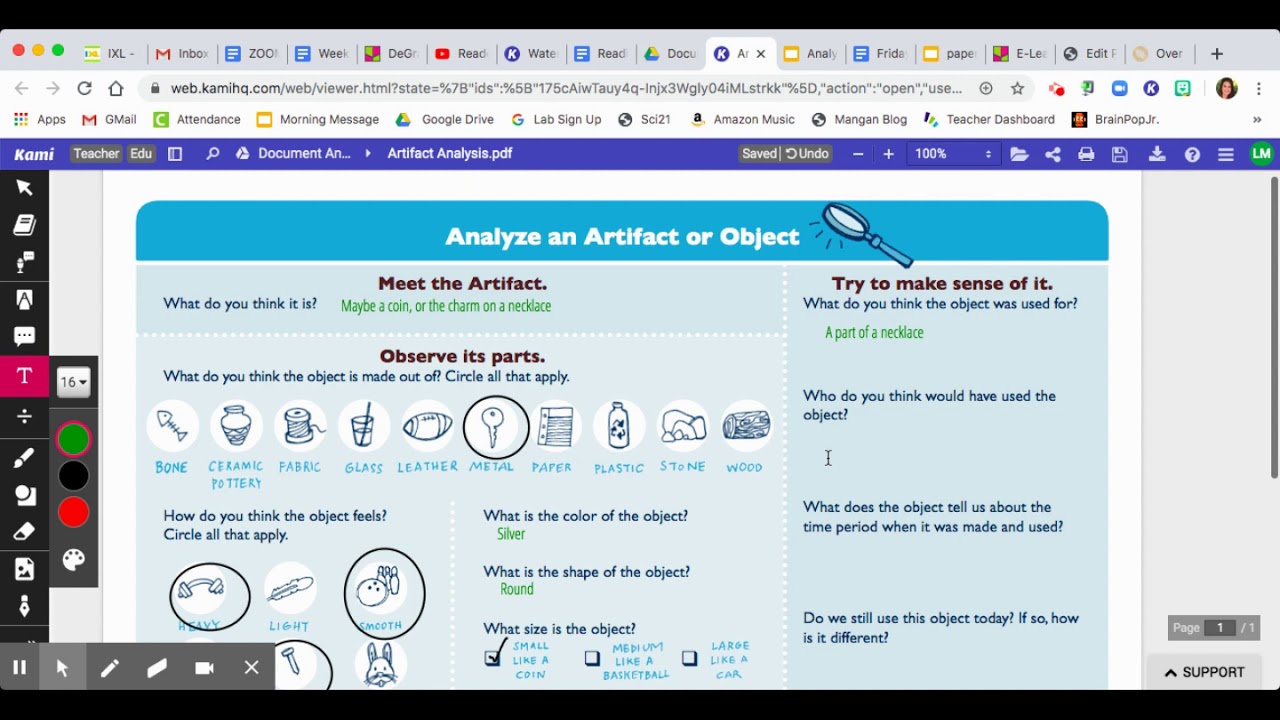
Task: Zoom in with the plus button
Action: [x=888, y=154]
